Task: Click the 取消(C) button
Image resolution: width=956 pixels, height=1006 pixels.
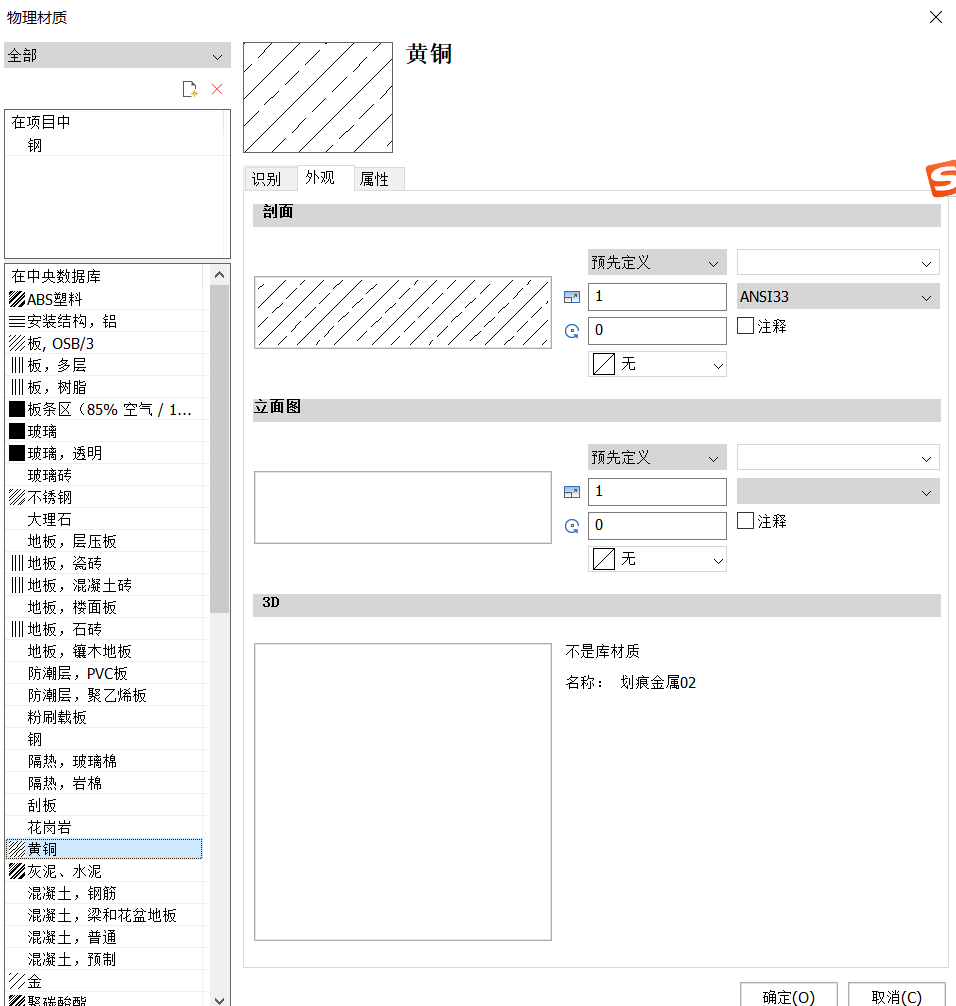Action: [x=896, y=996]
